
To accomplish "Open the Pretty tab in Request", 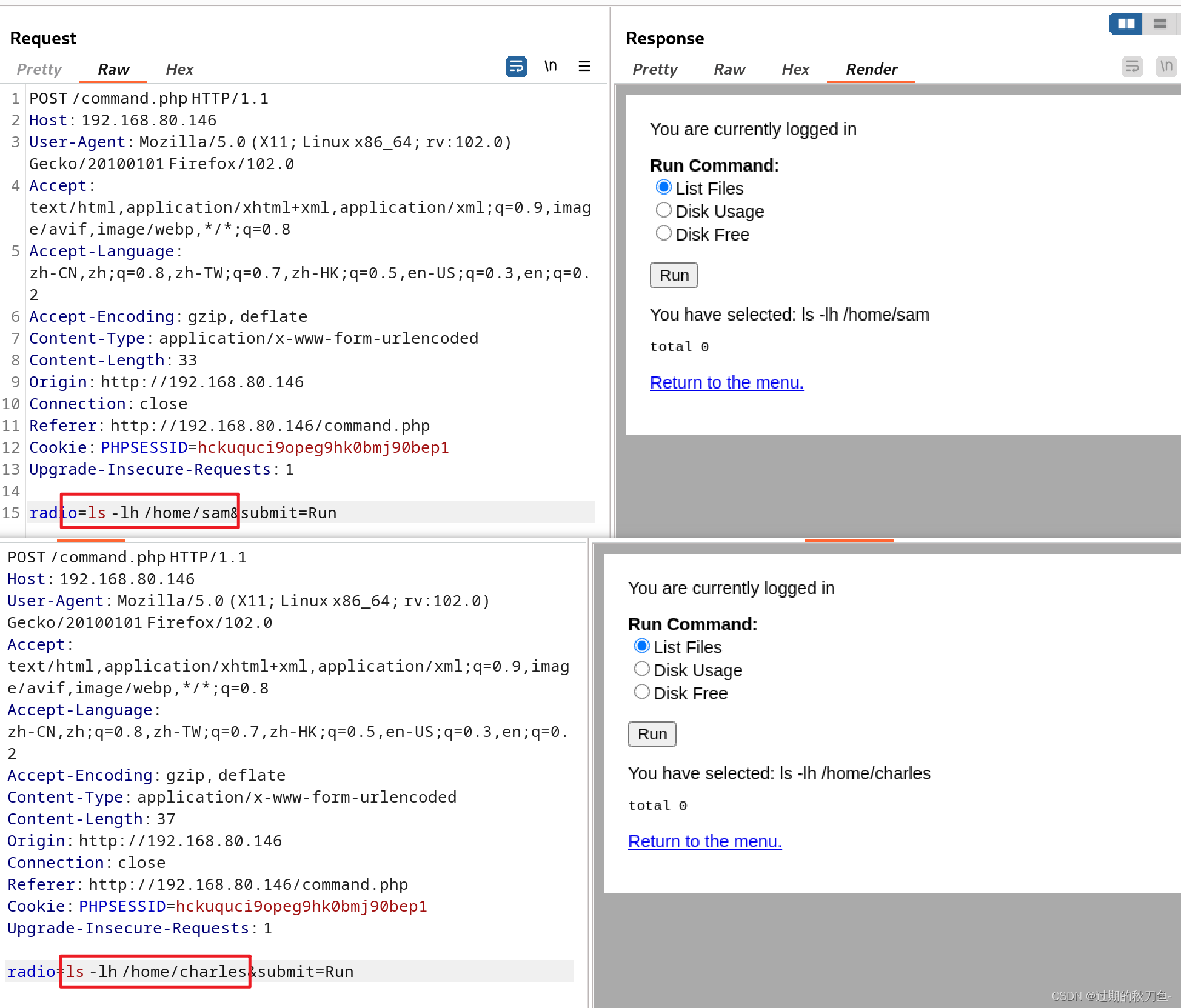I will (39, 69).
